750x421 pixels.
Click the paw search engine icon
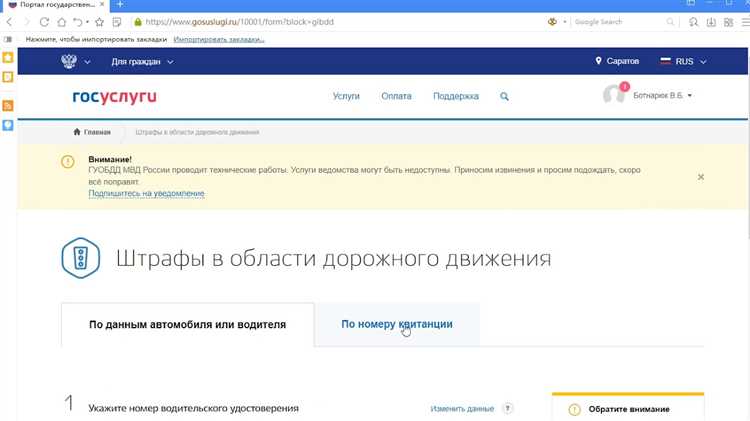click(552, 22)
